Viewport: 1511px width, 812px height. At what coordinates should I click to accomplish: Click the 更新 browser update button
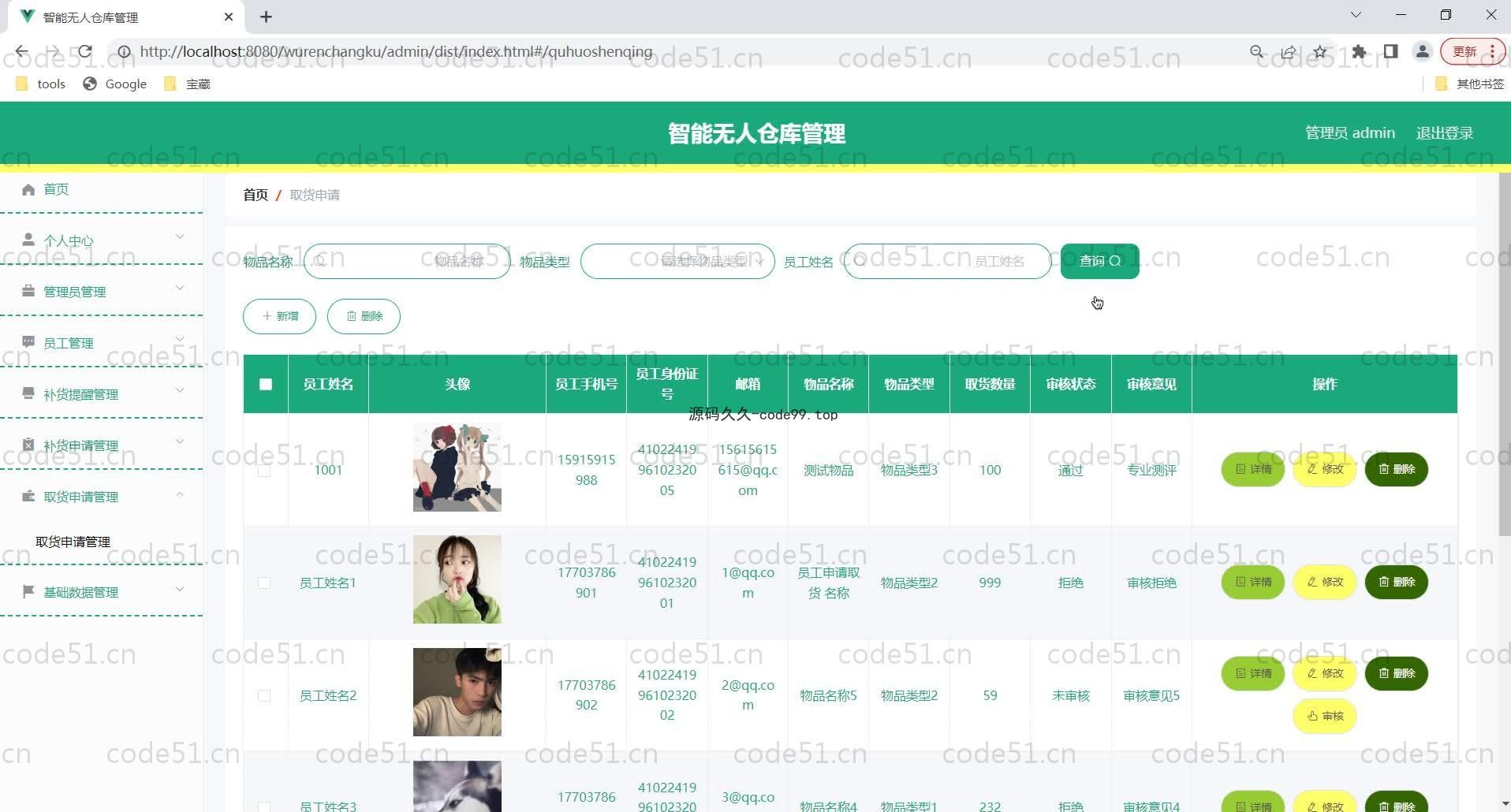(1472, 52)
